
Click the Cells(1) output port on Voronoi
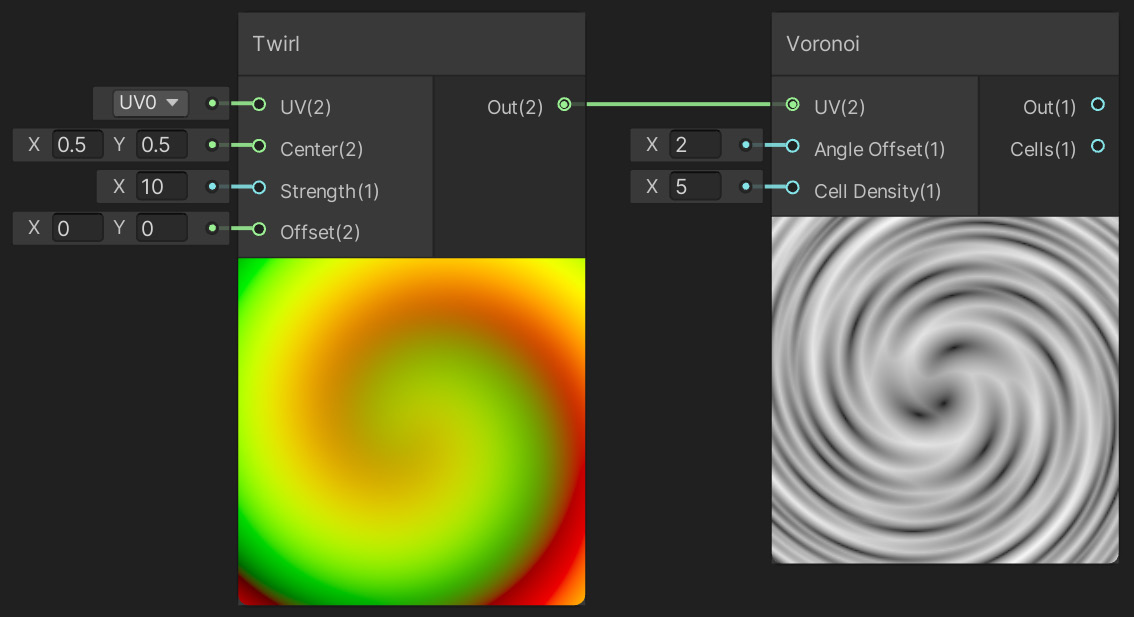pyautogui.click(x=1099, y=147)
